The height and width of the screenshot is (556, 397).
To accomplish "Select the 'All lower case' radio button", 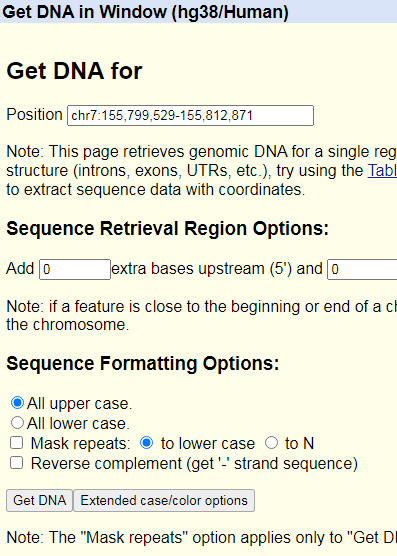I will click(x=17, y=423).
